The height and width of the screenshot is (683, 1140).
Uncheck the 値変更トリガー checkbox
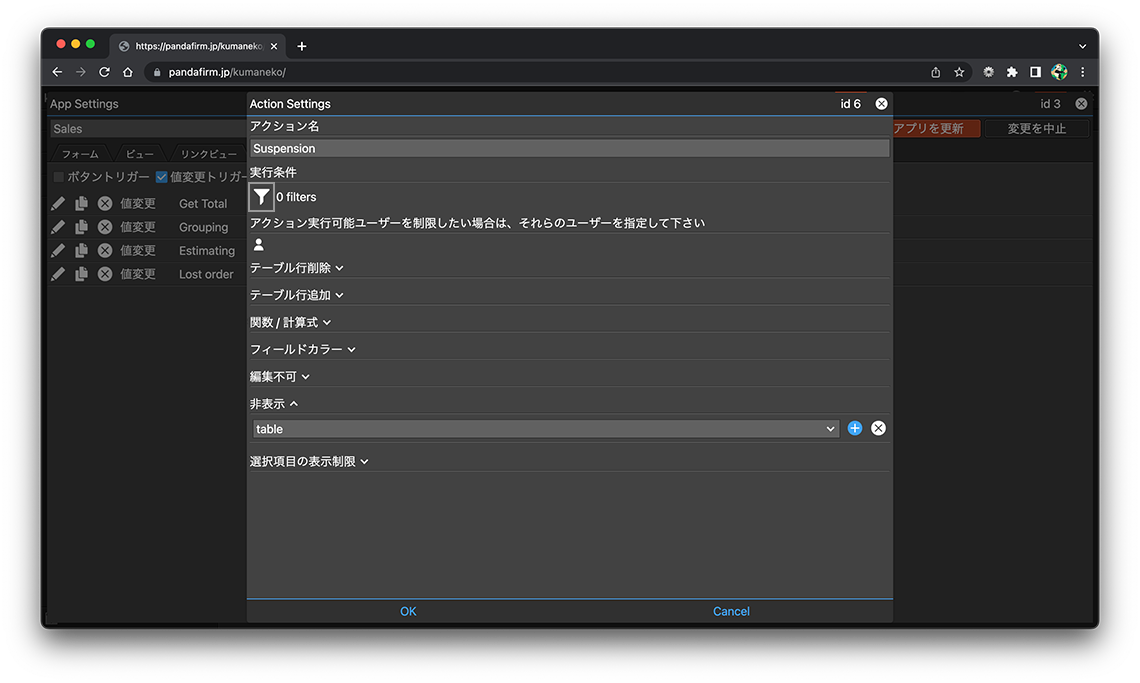[x=161, y=177]
